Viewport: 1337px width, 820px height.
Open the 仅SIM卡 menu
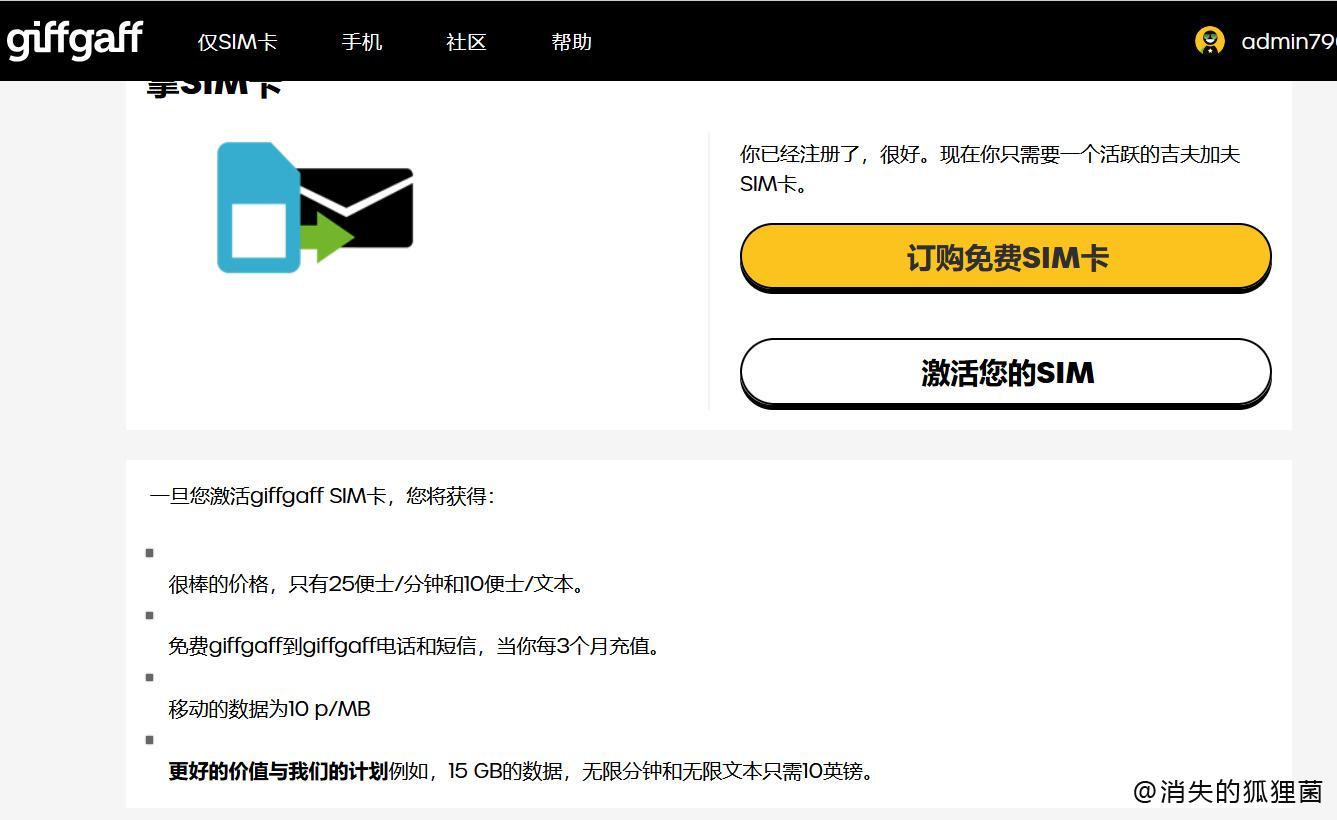(237, 42)
